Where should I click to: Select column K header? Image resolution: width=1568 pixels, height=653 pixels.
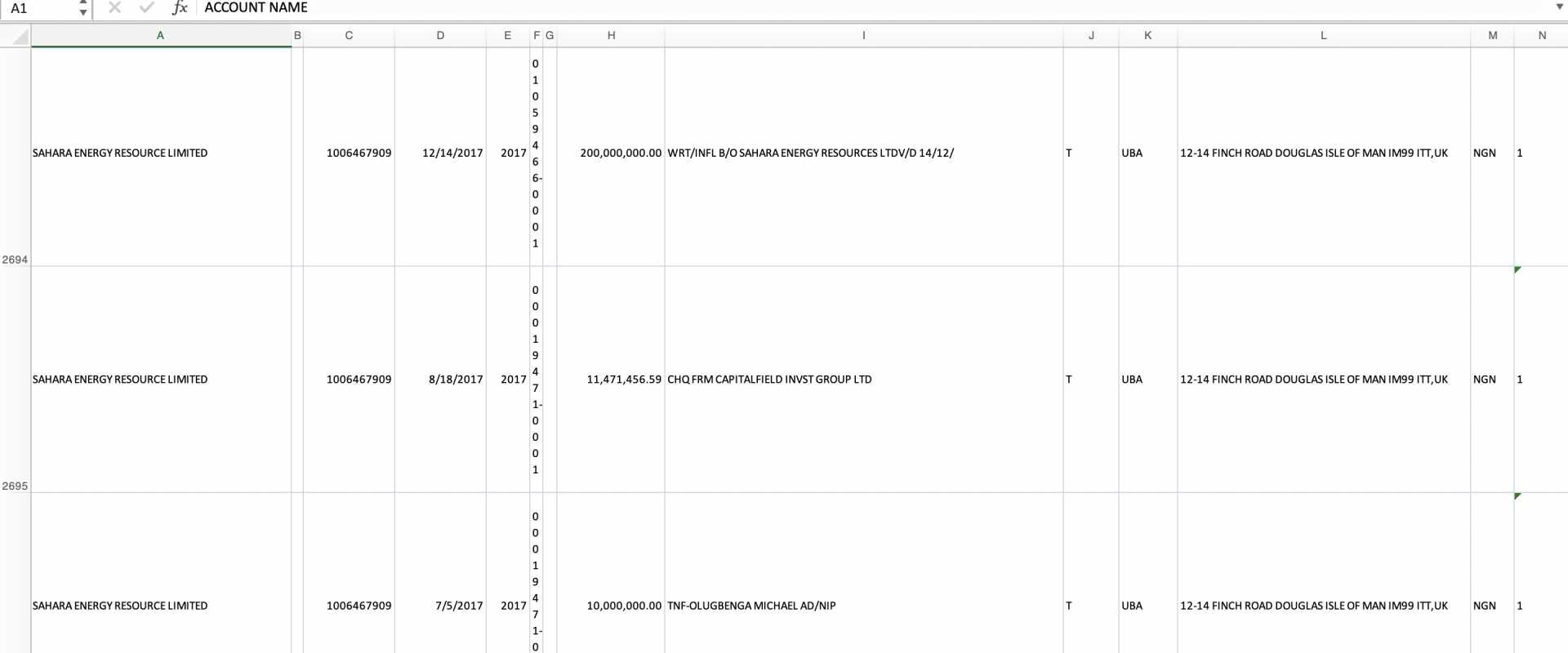[1147, 36]
